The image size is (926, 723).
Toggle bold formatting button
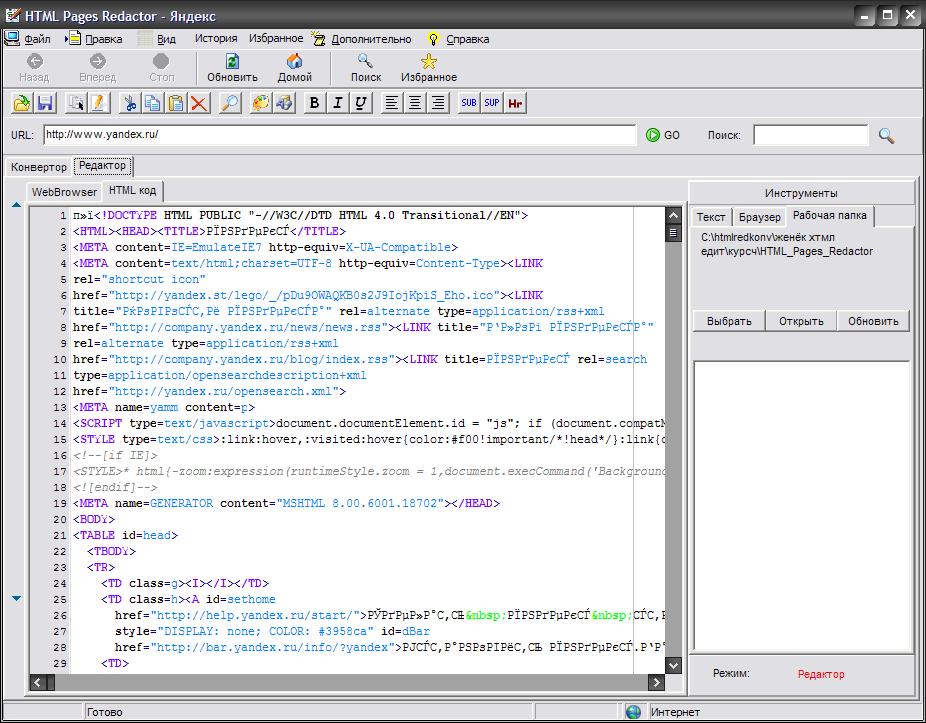pos(314,103)
